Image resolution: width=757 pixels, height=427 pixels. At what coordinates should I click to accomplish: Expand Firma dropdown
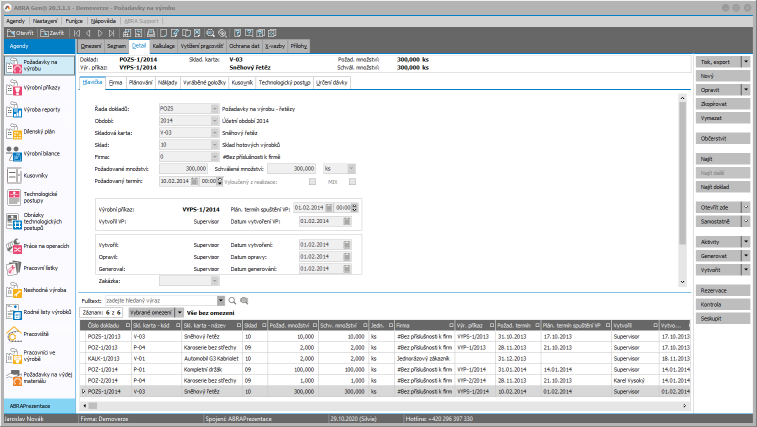point(214,157)
